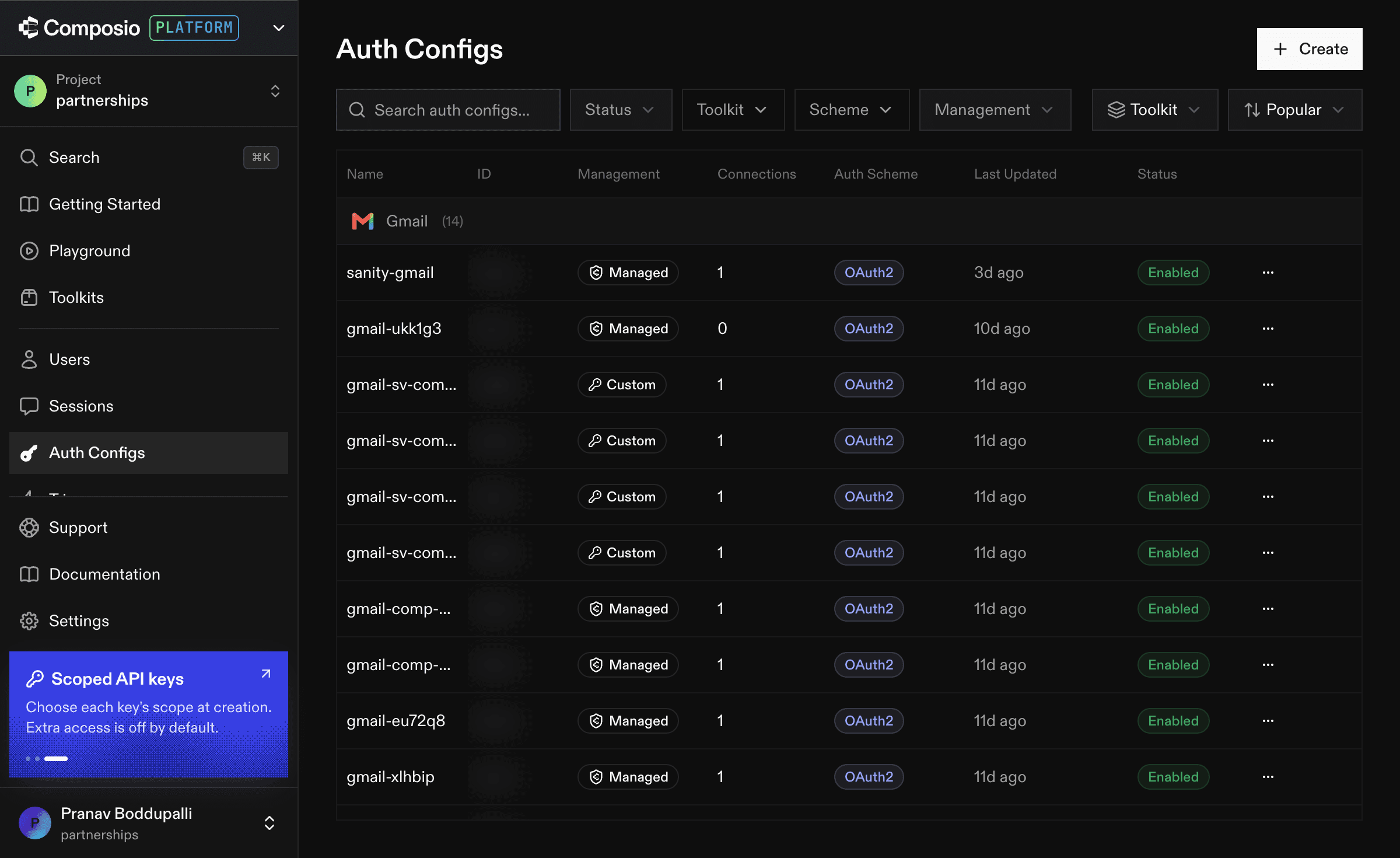Click the OAuth2 tag on gmail-ukk1g3 row

coord(869,329)
